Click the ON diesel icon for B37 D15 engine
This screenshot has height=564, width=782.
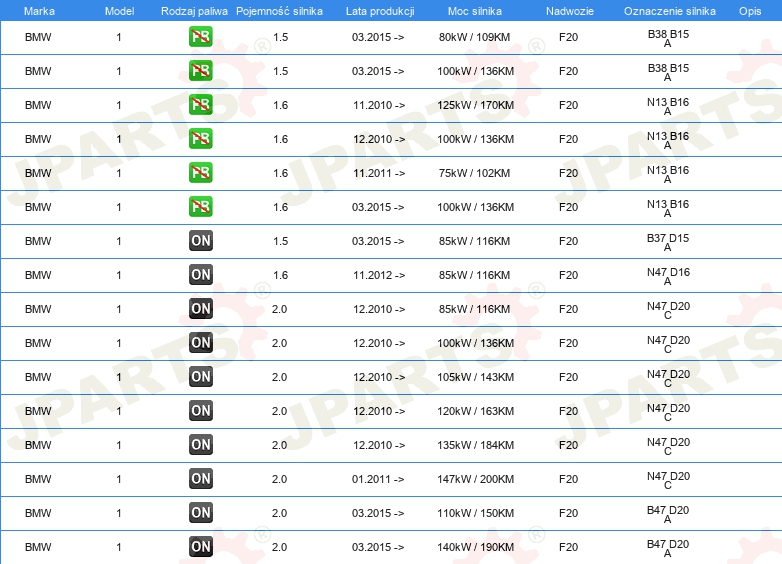(200, 240)
